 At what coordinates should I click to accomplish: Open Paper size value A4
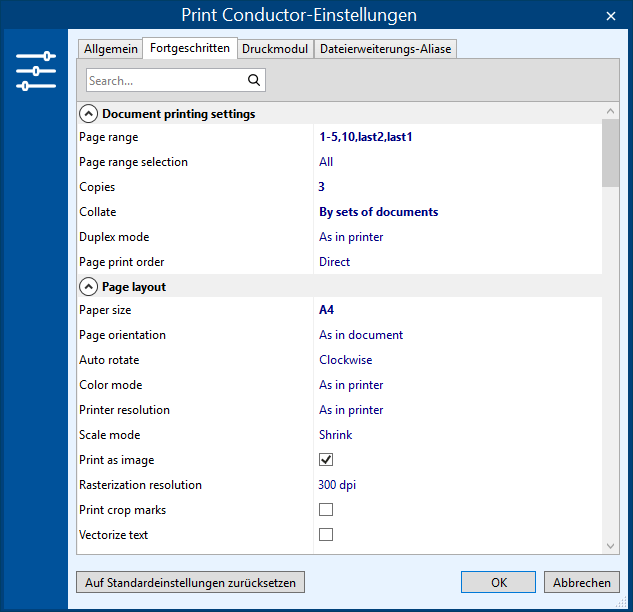tap(326, 310)
